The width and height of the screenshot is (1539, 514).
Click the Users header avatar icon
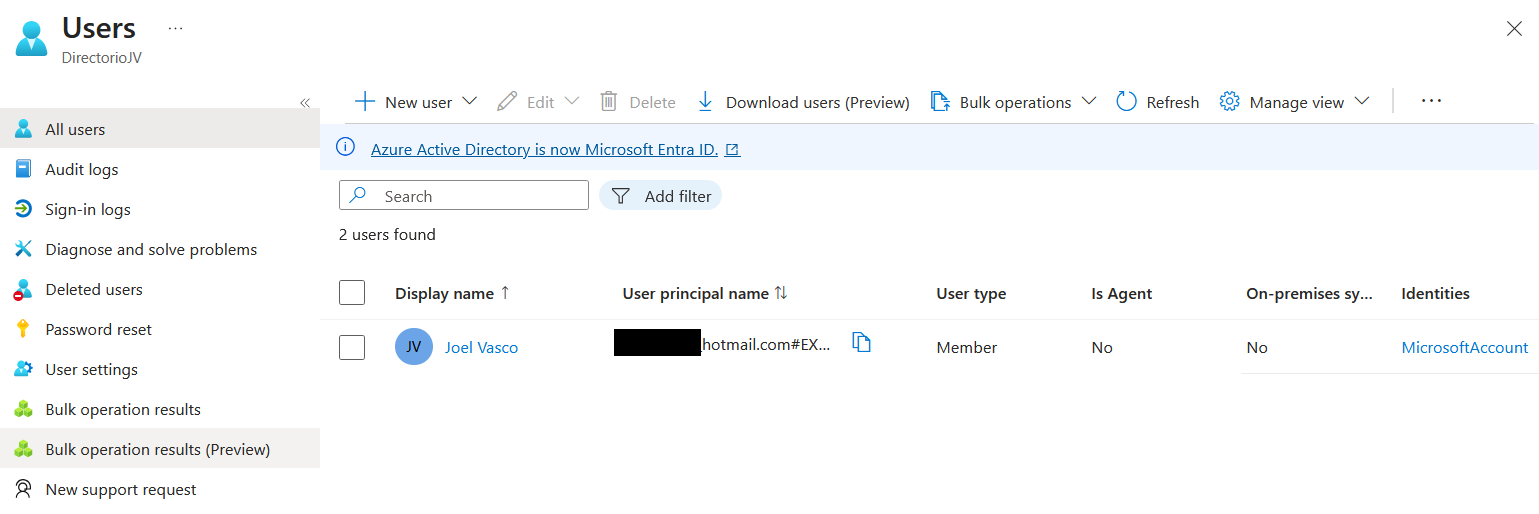click(x=31, y=38)
